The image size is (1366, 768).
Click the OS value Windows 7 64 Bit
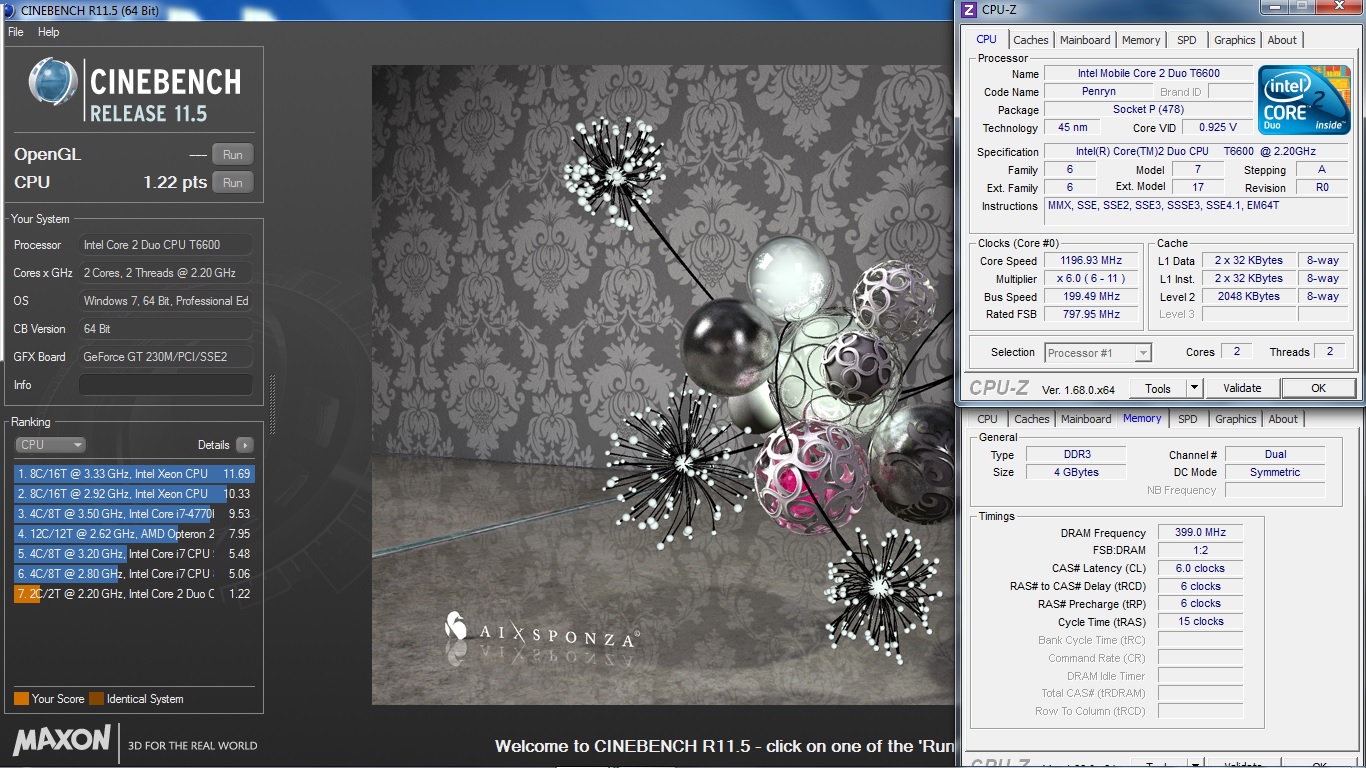click(x=166, y=301)
